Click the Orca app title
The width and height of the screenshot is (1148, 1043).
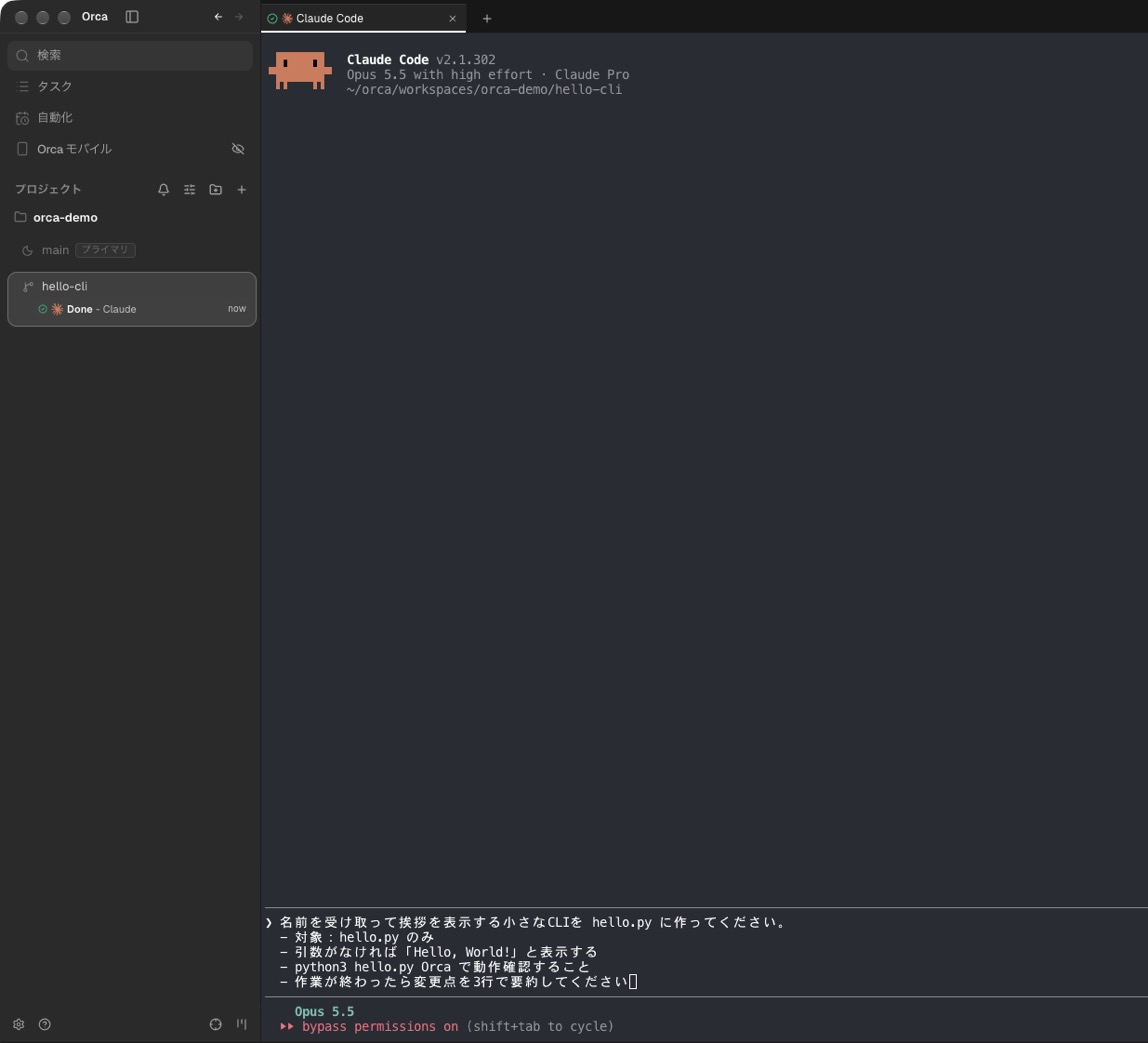point(94,17)
